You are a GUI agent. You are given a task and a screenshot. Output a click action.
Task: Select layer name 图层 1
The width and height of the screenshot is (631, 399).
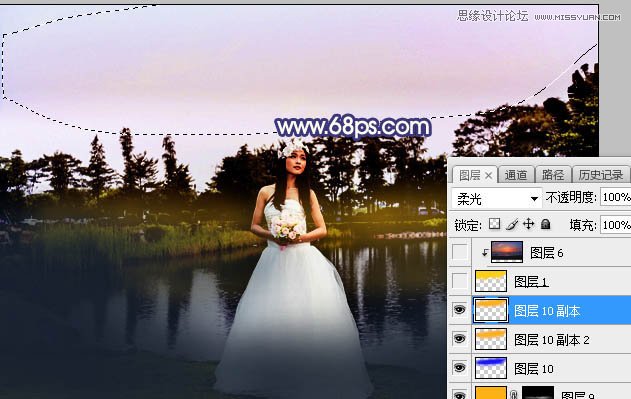[531, 282]
